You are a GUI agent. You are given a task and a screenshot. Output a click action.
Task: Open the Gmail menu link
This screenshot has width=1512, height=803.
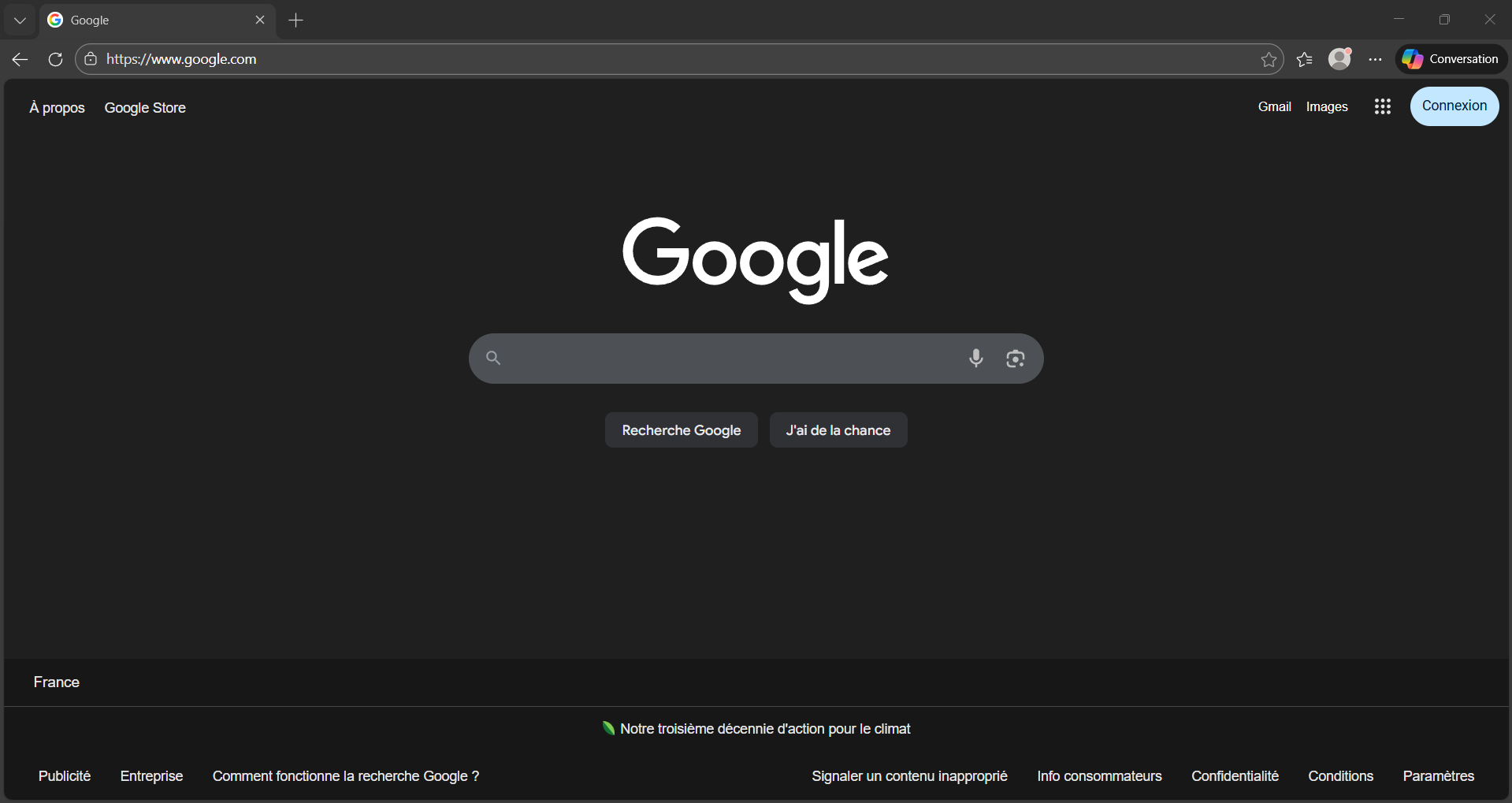pos(1274,106)
